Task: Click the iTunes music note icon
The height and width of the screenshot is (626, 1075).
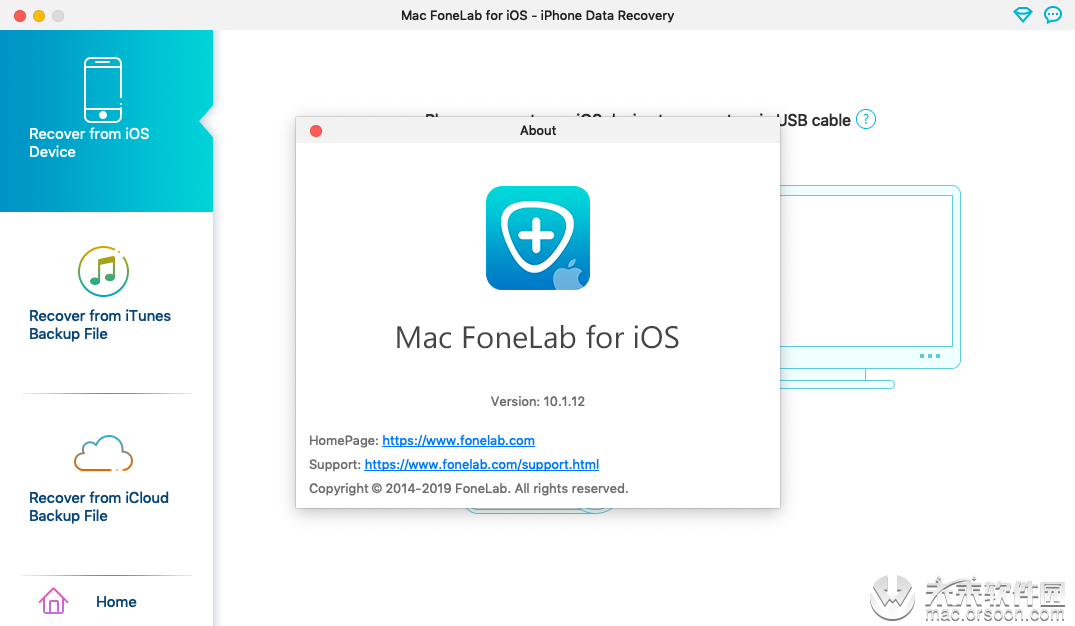Action: [103, 272]
